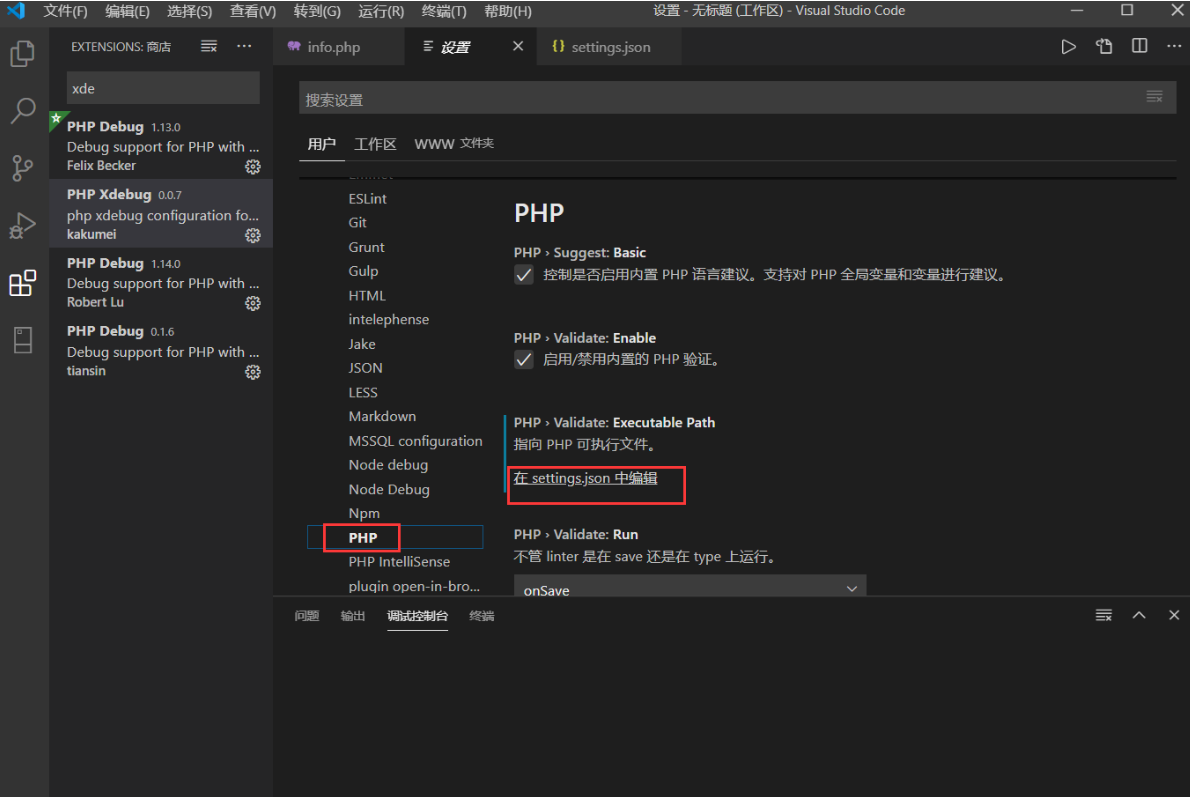Screen dimensions: 1190x797
Task: Open the editor more actions menu
Action: 1174,46
